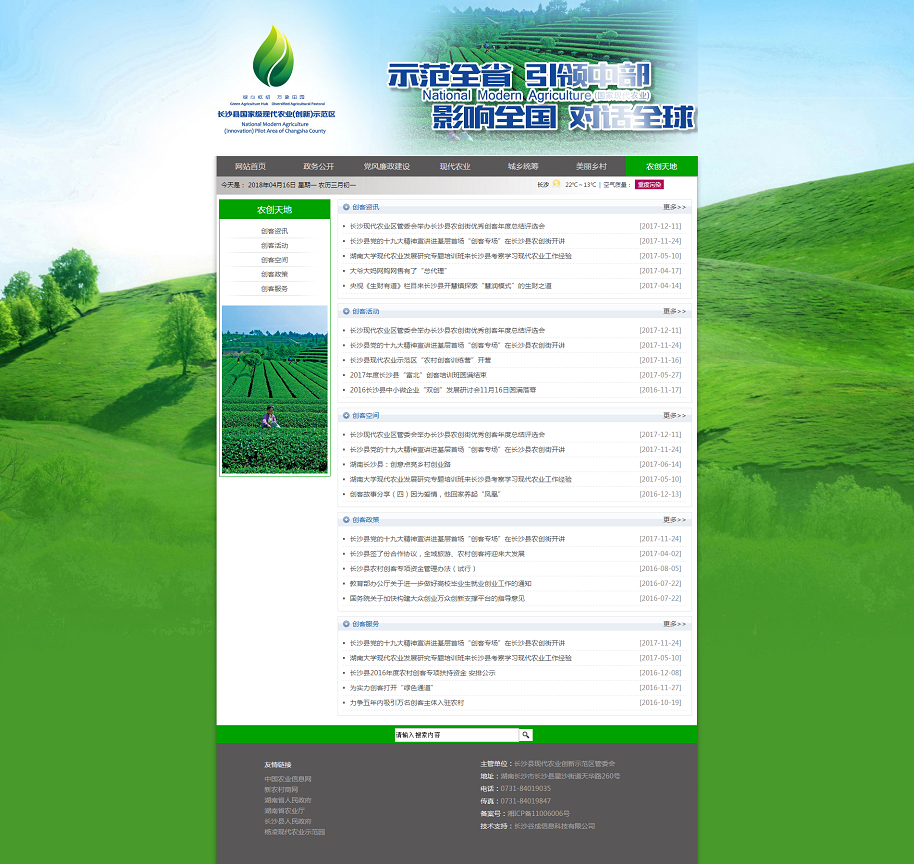This screenshot has width=914, height=864.
Task: Click the fax number 0731-84019847
Action: 526,801
